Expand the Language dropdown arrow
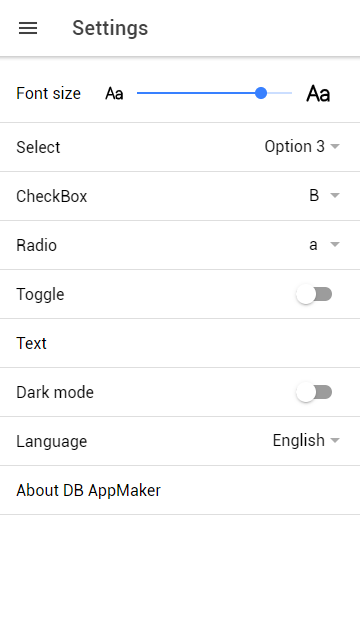 (x=335, y=440)
